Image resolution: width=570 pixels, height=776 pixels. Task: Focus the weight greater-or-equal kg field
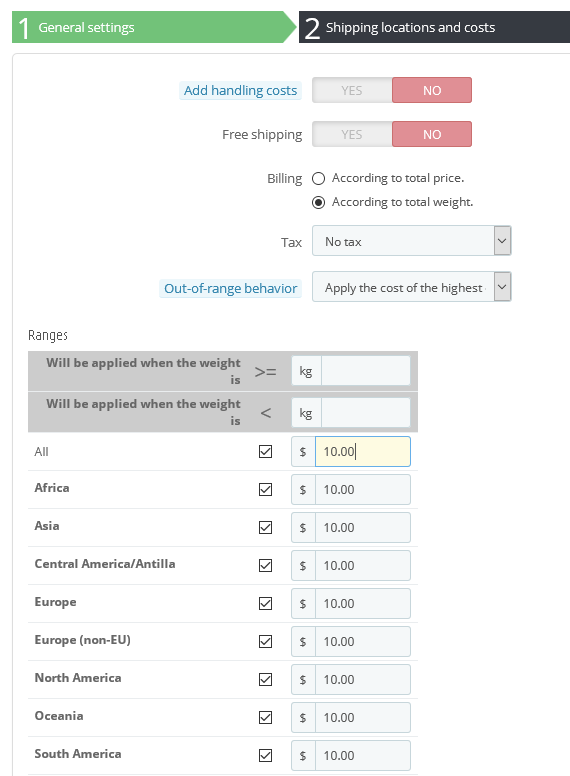(366, 371)
